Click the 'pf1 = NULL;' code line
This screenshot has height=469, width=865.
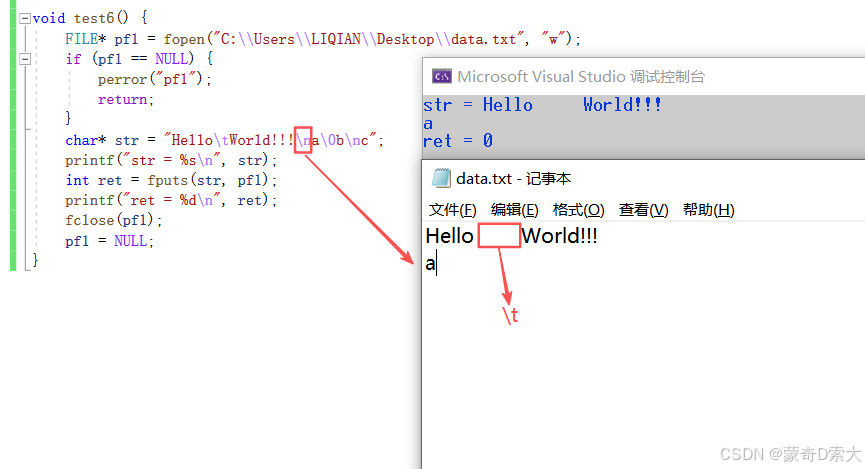click(109, 241)
